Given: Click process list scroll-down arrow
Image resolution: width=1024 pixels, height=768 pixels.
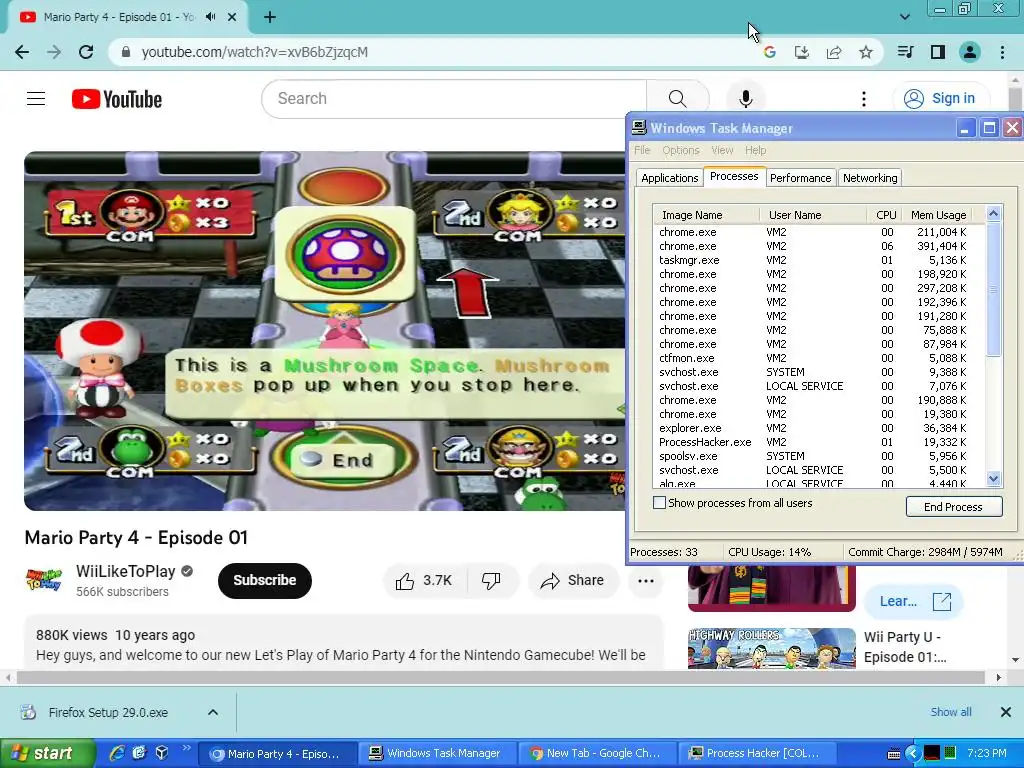Looking at the screenshot, I should pos(993,479).
